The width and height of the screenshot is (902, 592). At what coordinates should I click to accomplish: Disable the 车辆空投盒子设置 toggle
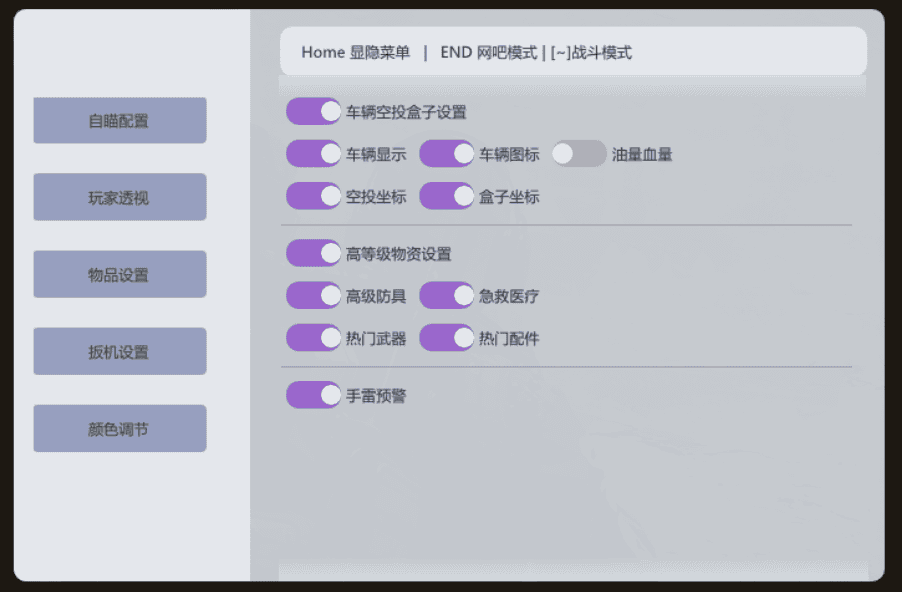click(314, 112)
